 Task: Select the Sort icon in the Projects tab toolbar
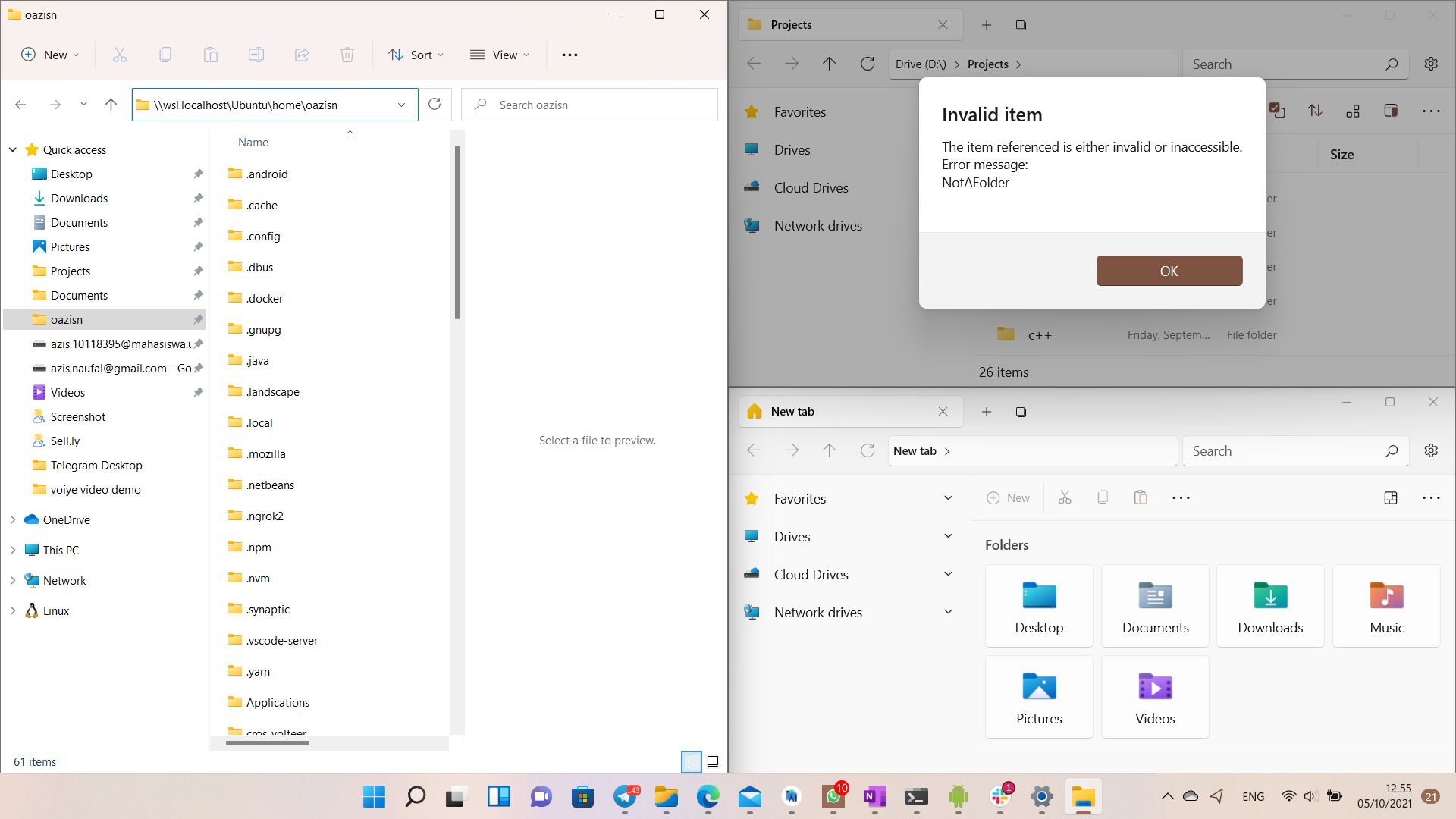(x=1316, y=111)
